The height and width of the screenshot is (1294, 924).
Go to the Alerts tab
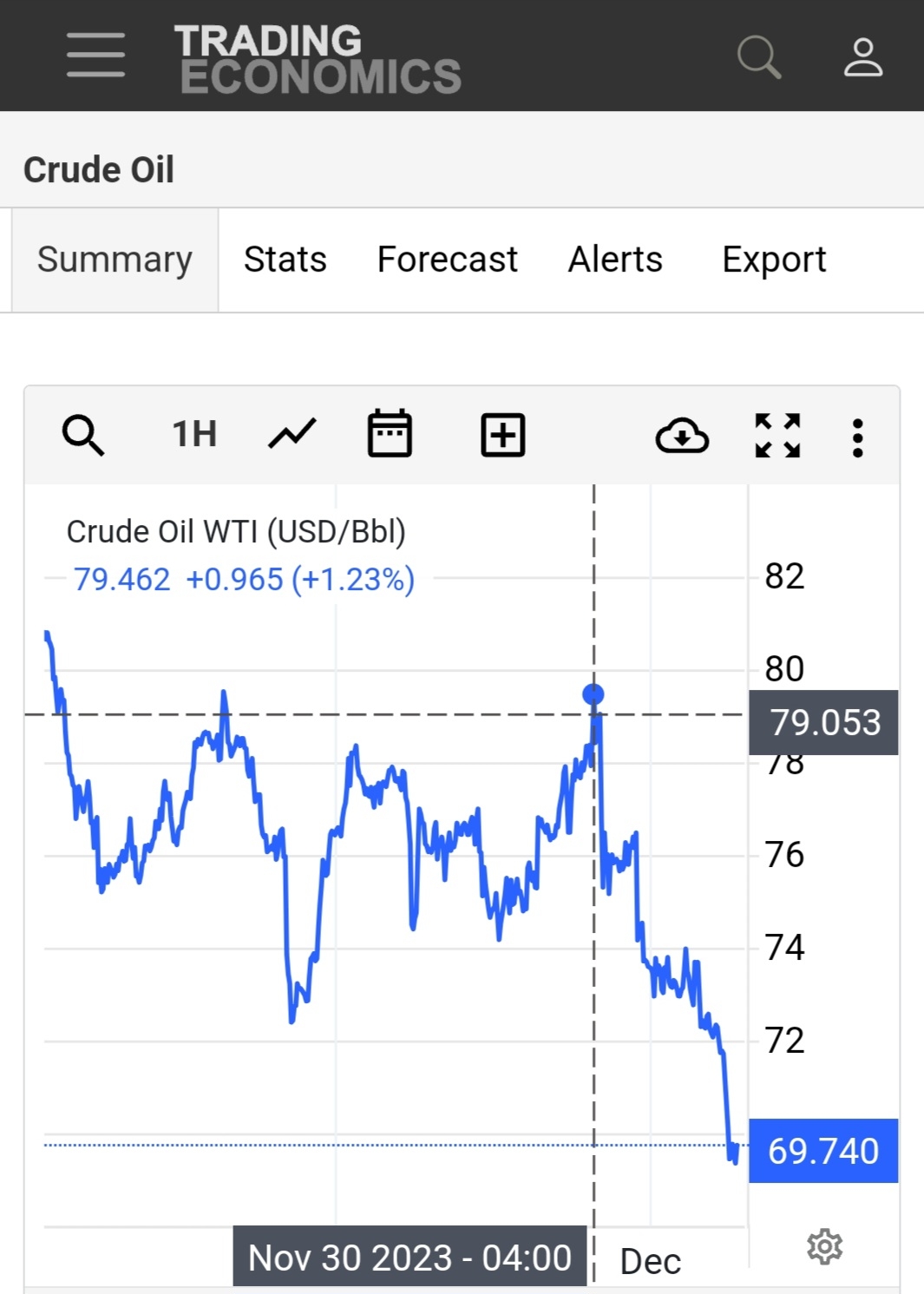(x=615, y=259)
